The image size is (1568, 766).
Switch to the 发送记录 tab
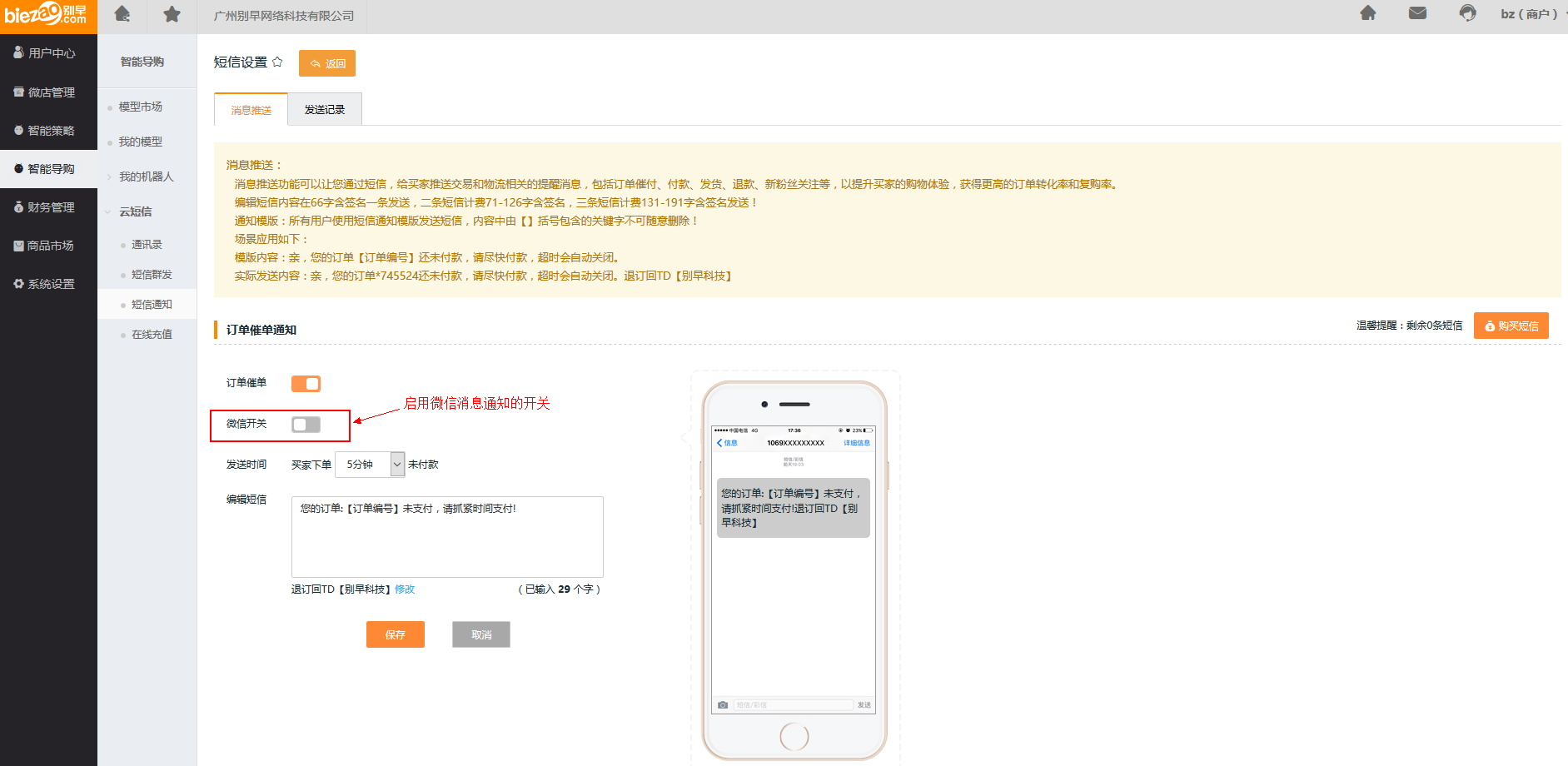point(324,110)
